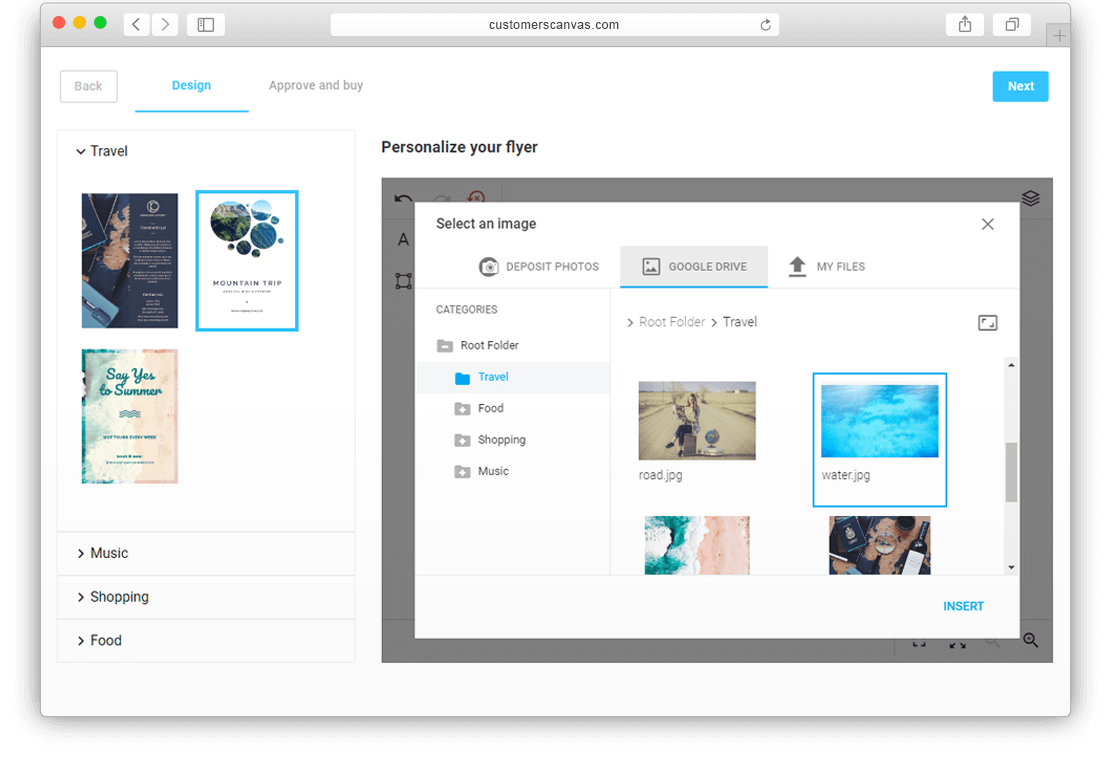Image resolution: width=1110 pixels, height=780 pixels.
Task: Click the Root Folder icon in Categories
Action: point(444,345)
